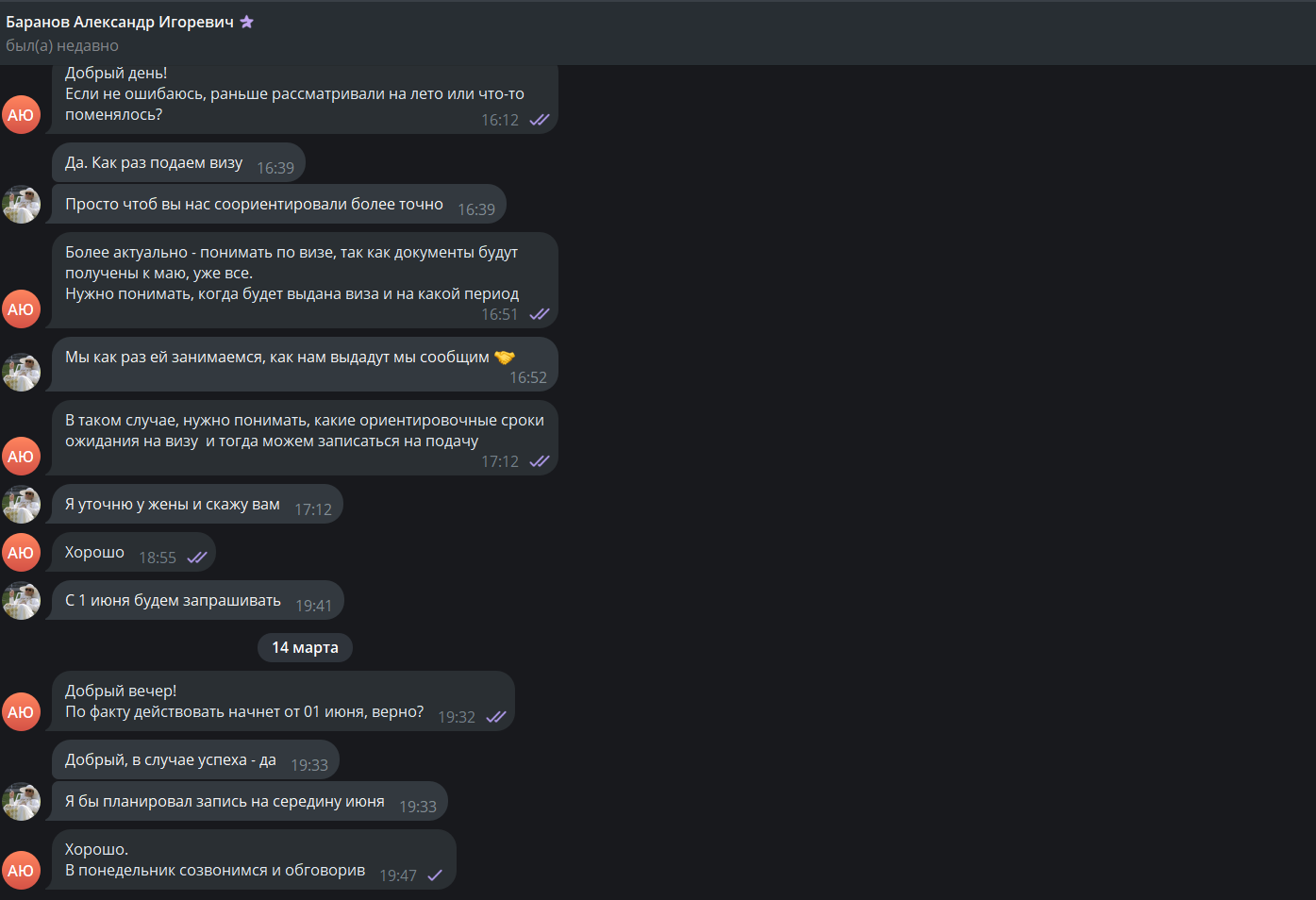Click the АЮ avatar next to the 17:12 visa message
Viewport: 1316px width, 900px height.
point(21,457)
